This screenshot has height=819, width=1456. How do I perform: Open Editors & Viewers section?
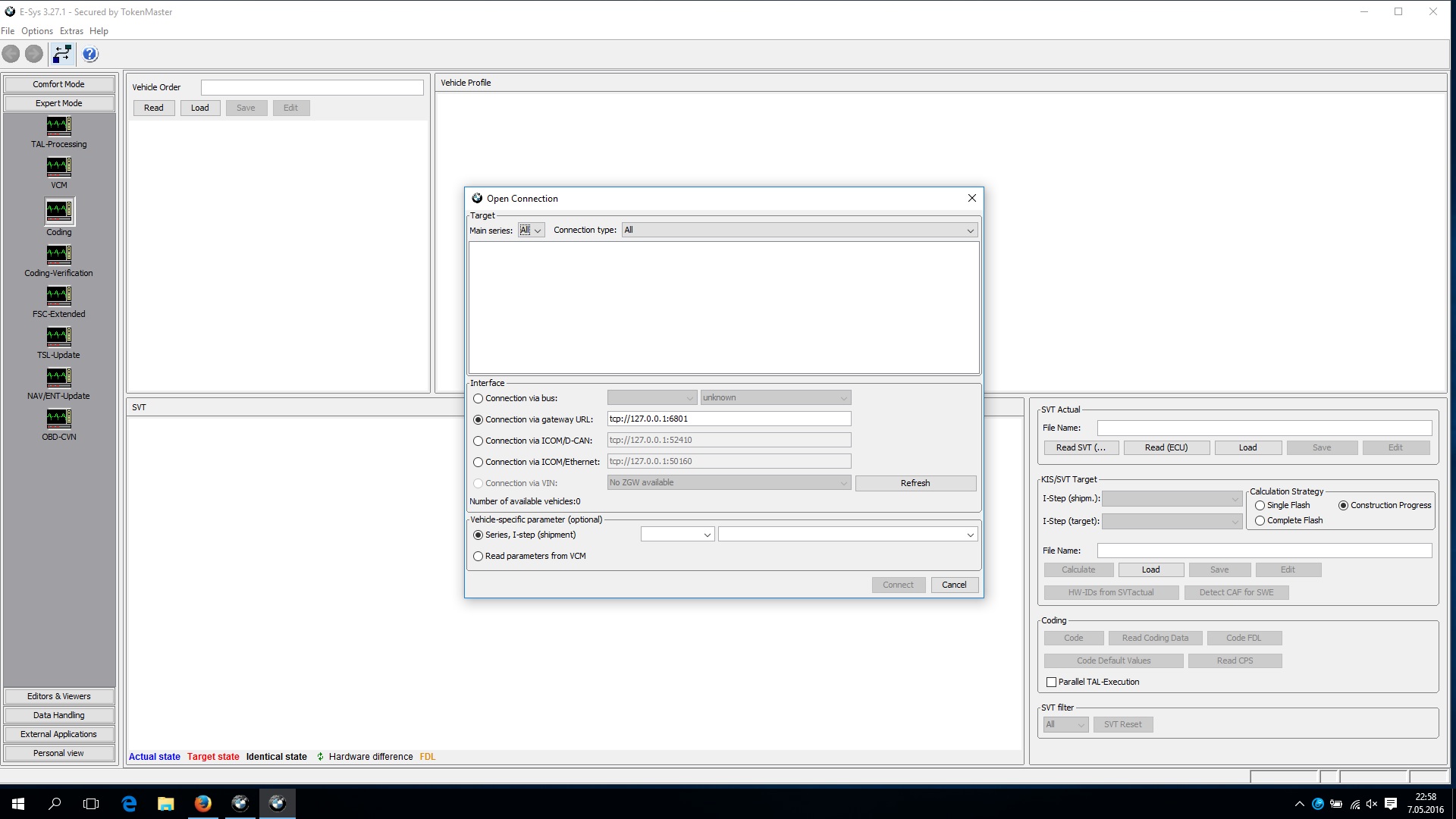(x=58, y=696)
